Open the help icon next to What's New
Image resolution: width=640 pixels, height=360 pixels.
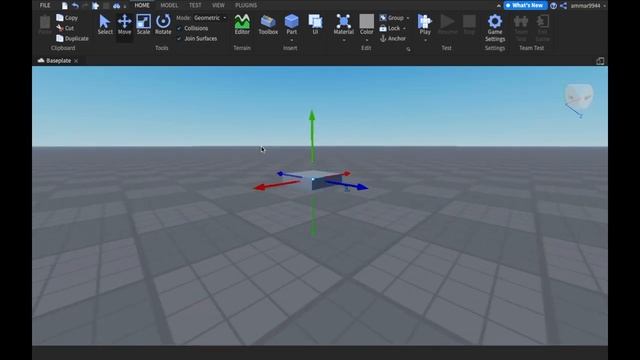pyautogui.click(x=553, y=6)
